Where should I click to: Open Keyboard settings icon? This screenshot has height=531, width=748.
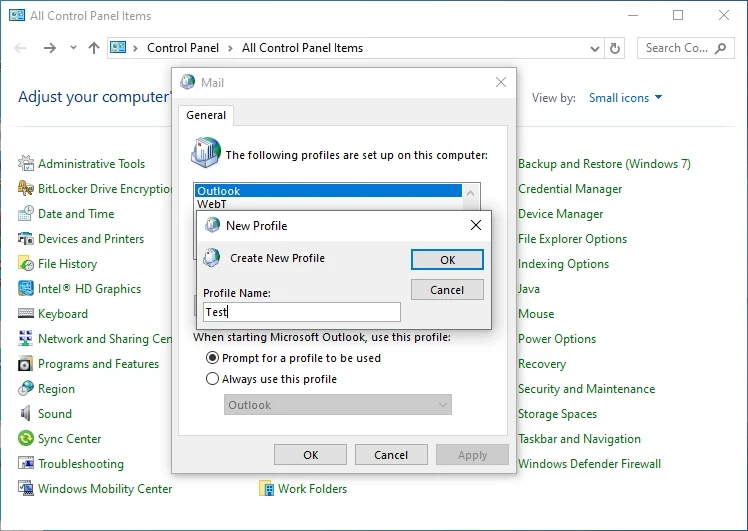click(x=26, y=313)
